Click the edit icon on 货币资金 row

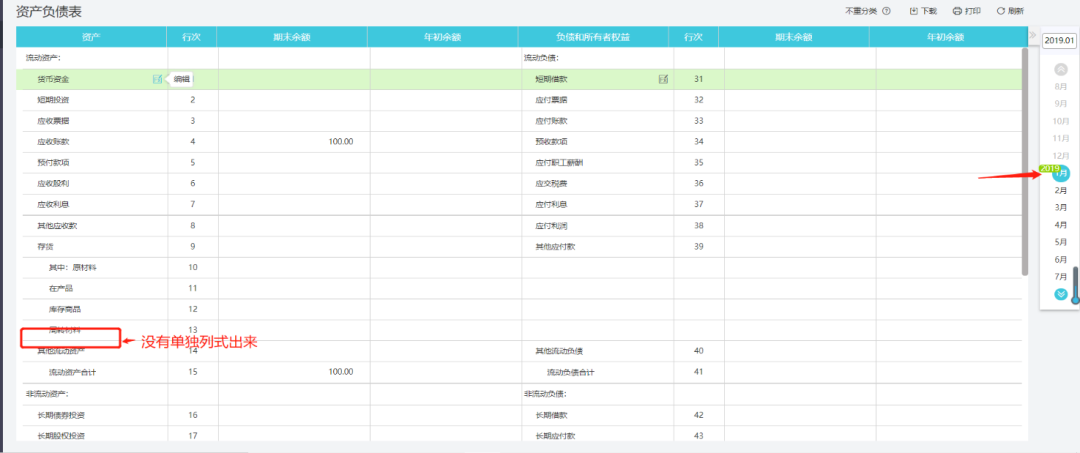pos(158,79)
